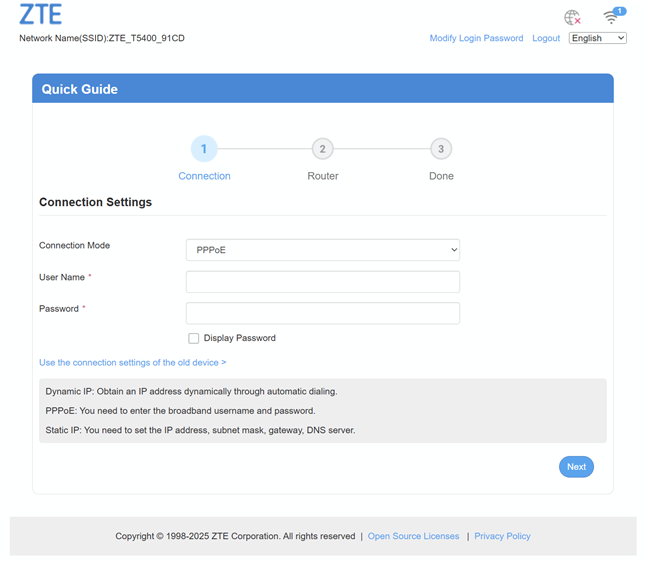The width and height of the screenshot is (648, 563).
Task: Select step 1 Connection circle
Action: [204, 149]
